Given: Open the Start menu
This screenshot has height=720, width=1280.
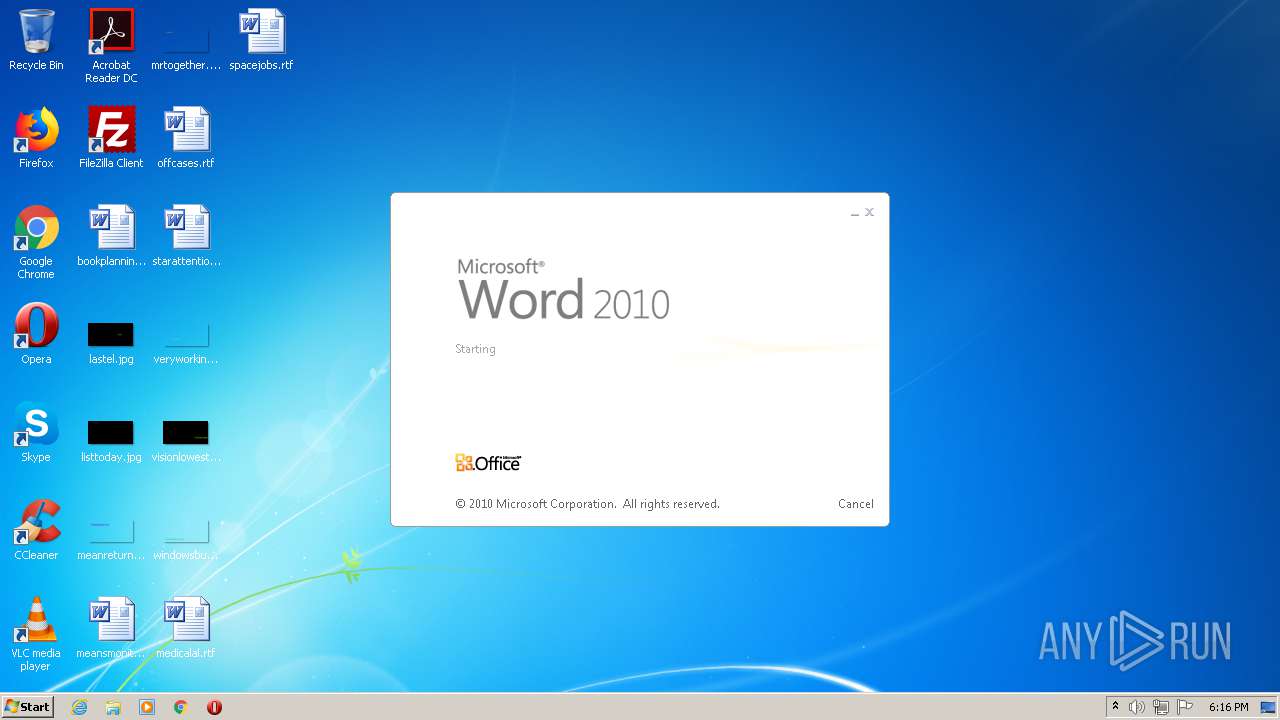Looking at the screenshot, I should 28,707.
